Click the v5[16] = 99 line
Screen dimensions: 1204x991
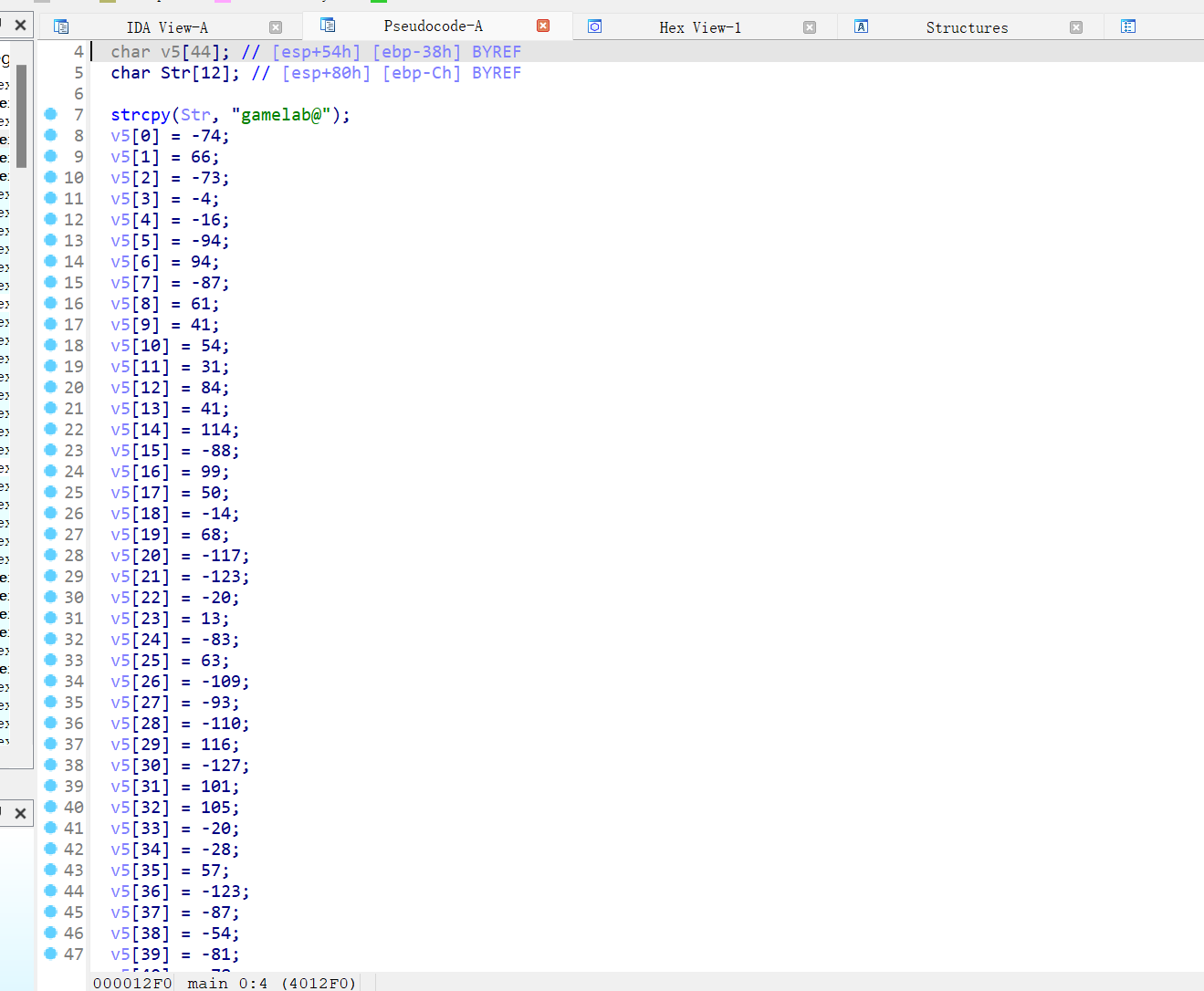[x=170, y=472]
